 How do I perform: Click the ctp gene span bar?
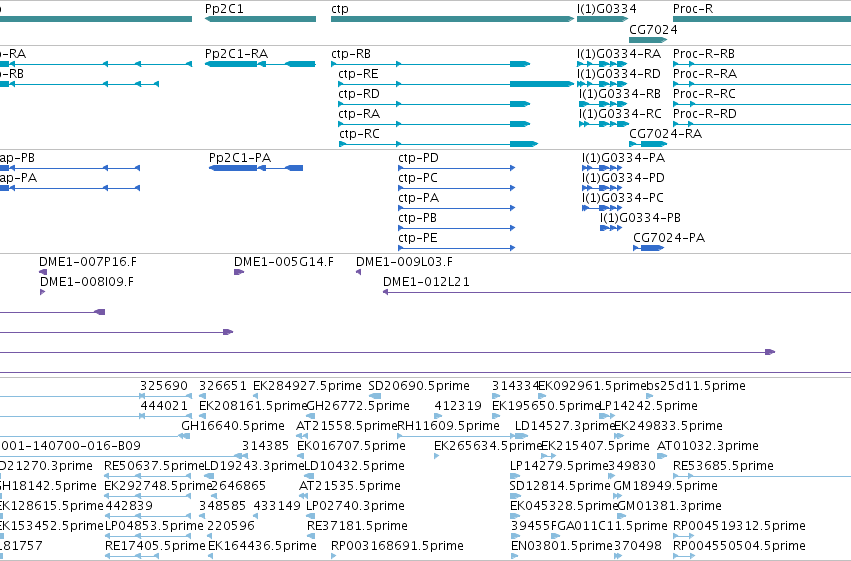click(452, 19)
